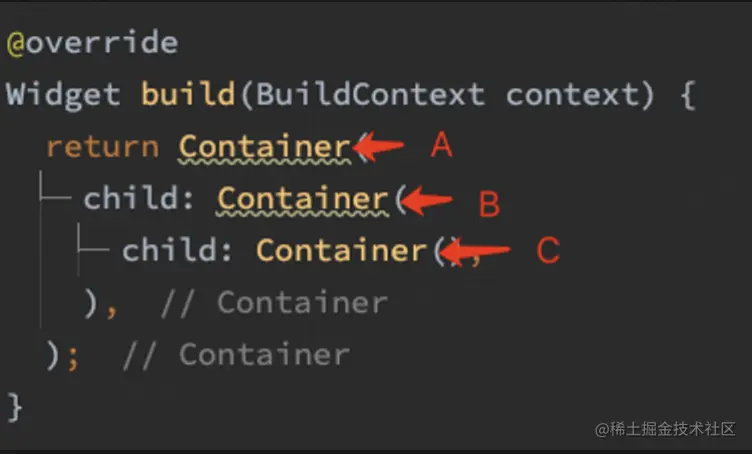The width and height of the screenshot is (752, 454).
Task: Click the // Container comment after the semicolon
Action: (x=235, y=354)
